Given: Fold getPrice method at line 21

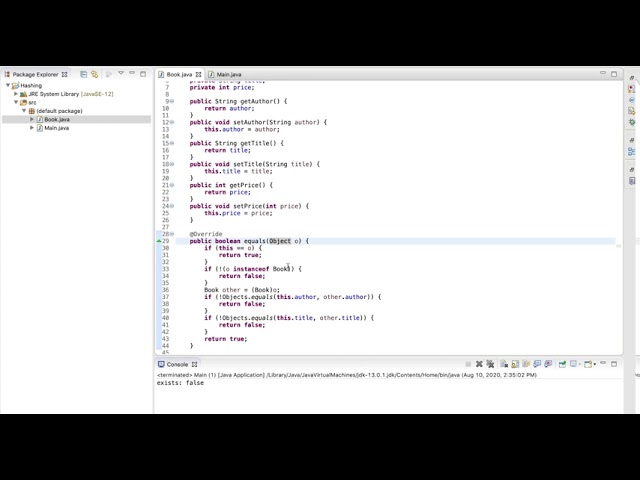Looking at the screenshot, I should point(172,185).
